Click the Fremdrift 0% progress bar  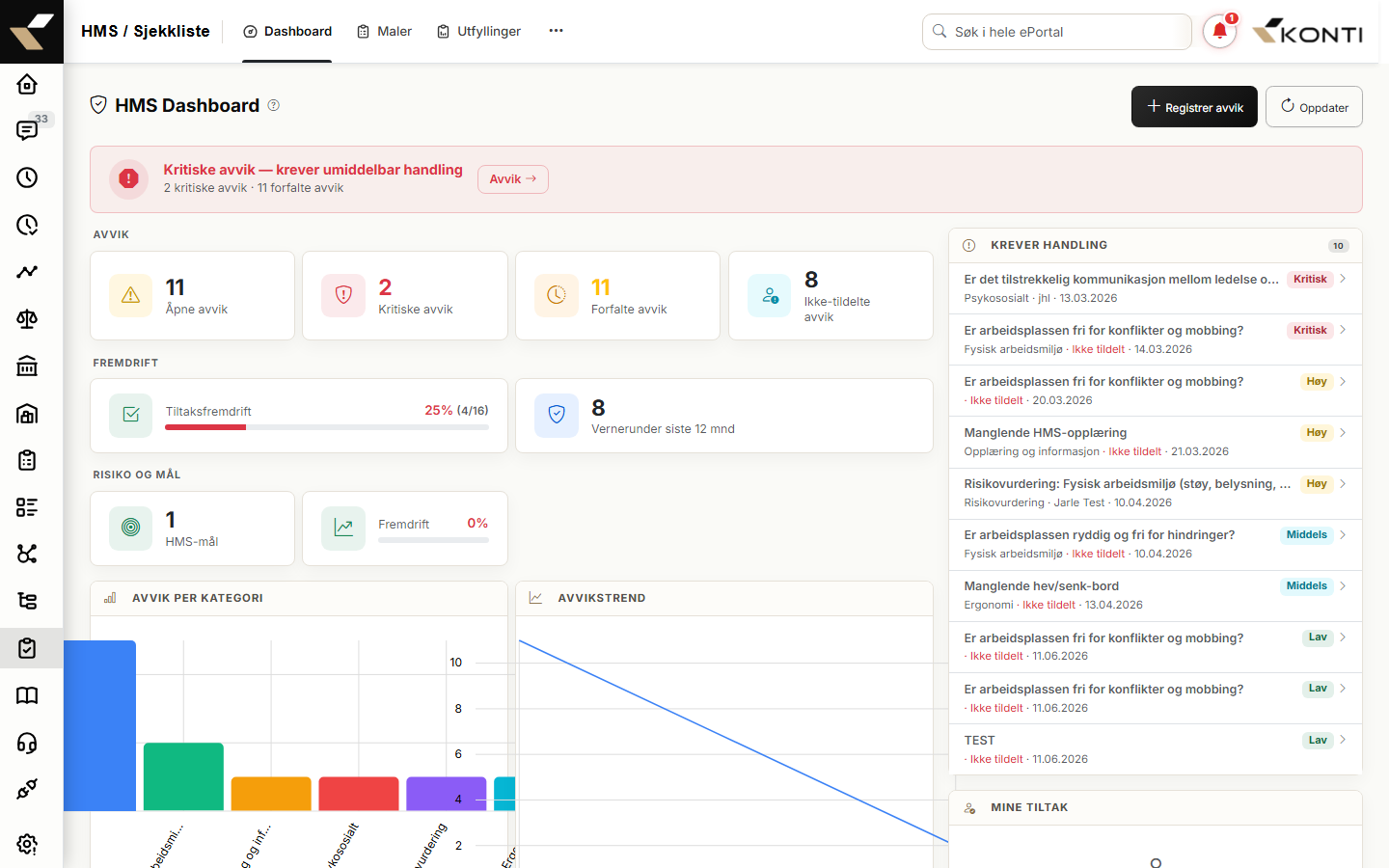[433, 540]
